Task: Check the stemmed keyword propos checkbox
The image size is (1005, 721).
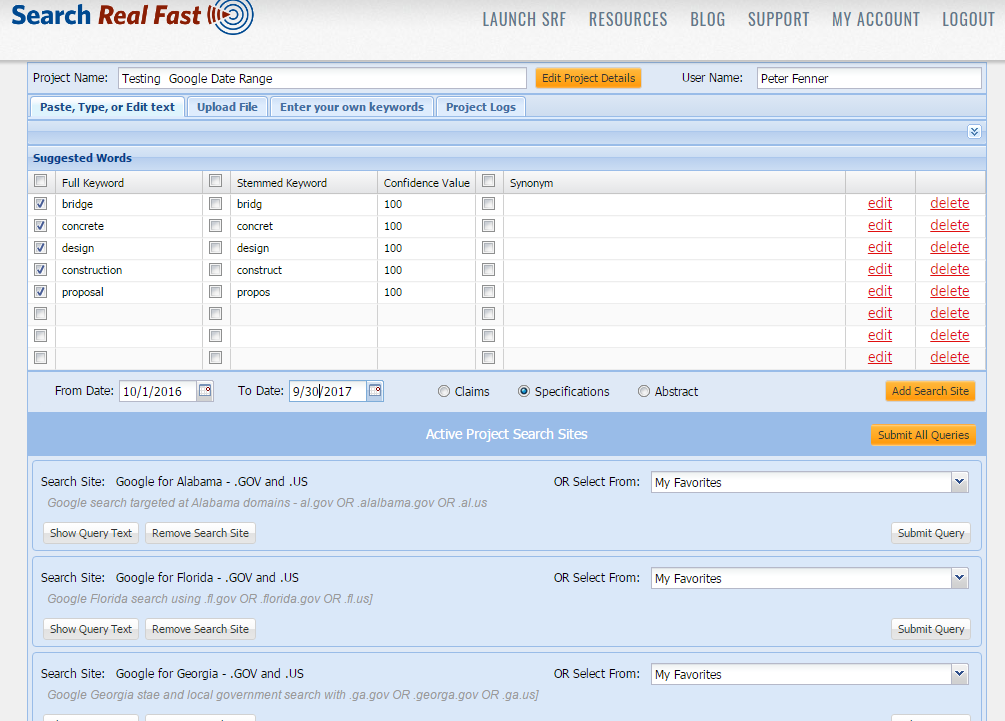Action: pos(215,292)
